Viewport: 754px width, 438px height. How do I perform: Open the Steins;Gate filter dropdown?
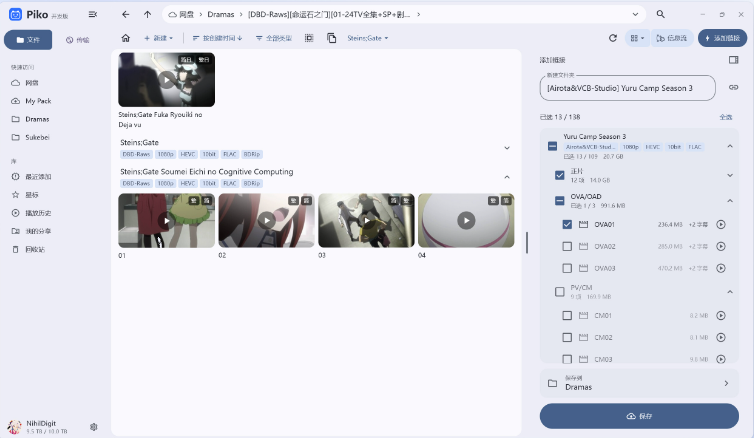click(x=368, y=38)
